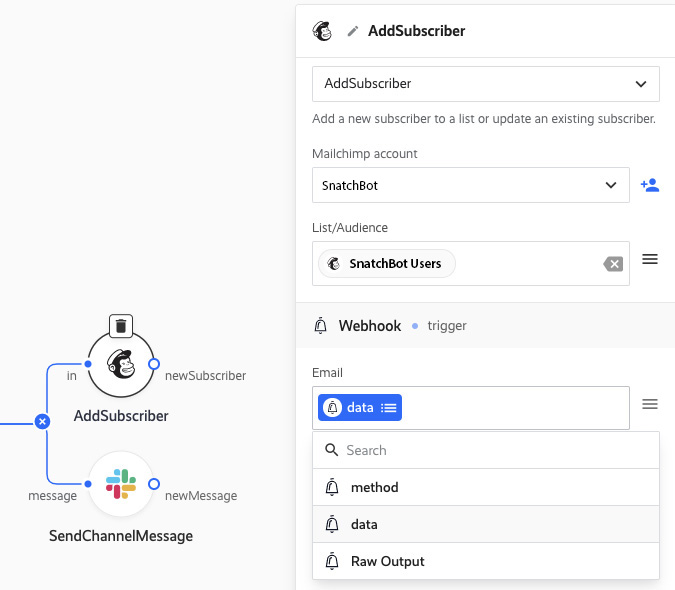Image resolution: width=675 pixels, height=590 pixels.
Task: Click the Mailchimp icon inside SnatchBot Users chip
Action: pyautogui.click(x=334, y=263)
